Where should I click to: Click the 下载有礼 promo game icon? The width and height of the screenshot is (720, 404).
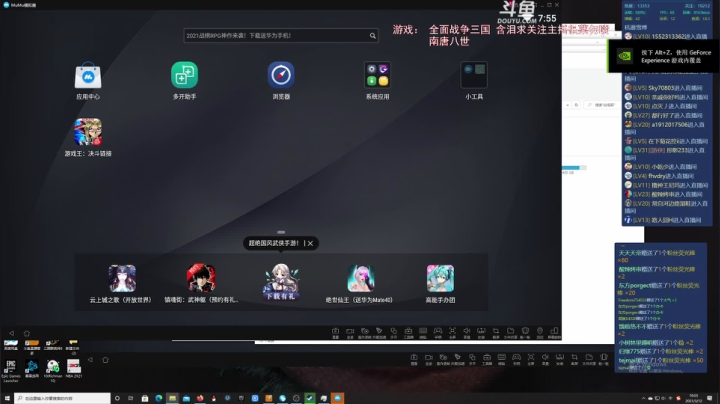[281, 281]
